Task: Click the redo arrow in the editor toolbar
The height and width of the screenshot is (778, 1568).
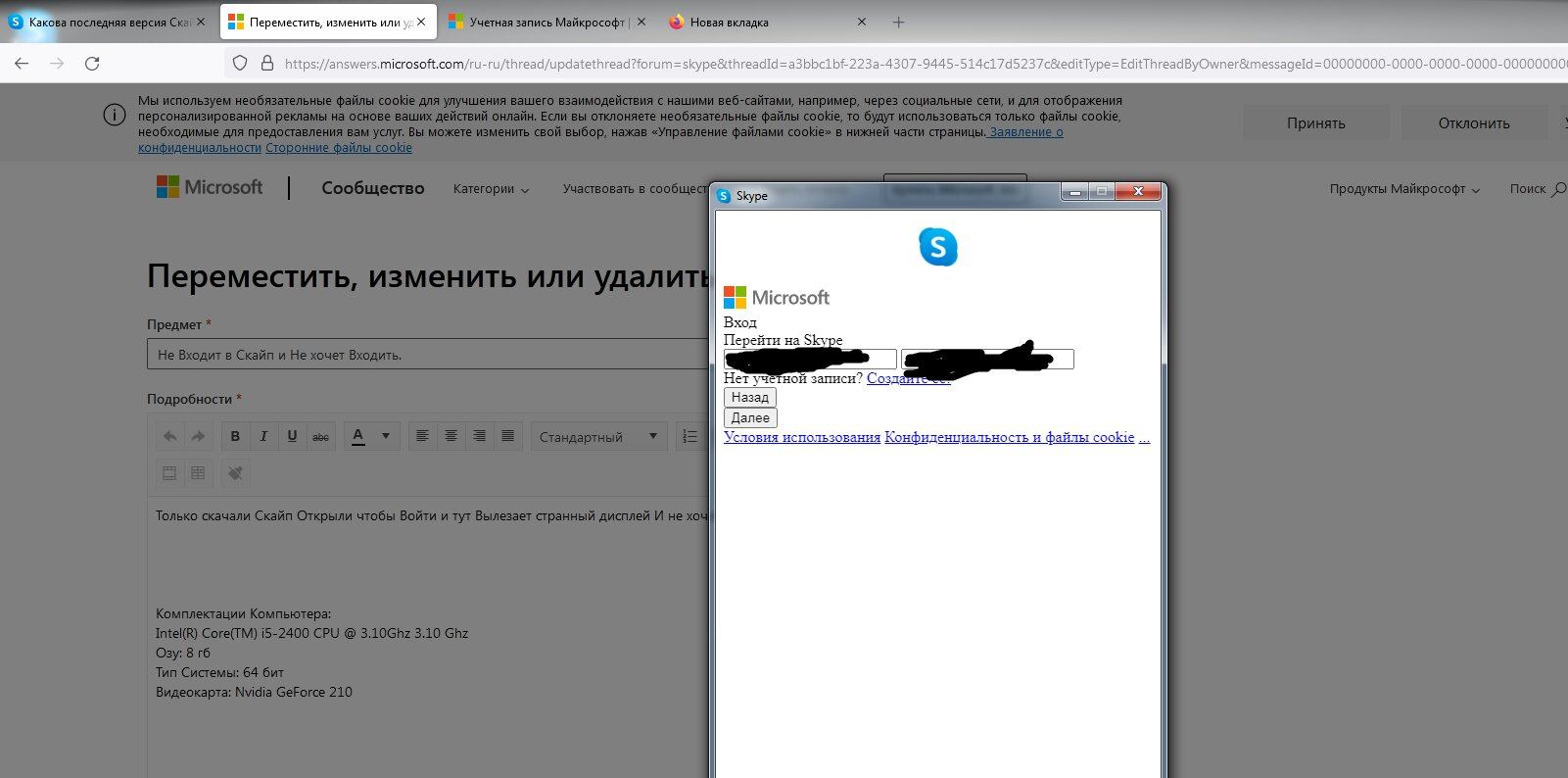Action: coord(198,436)
